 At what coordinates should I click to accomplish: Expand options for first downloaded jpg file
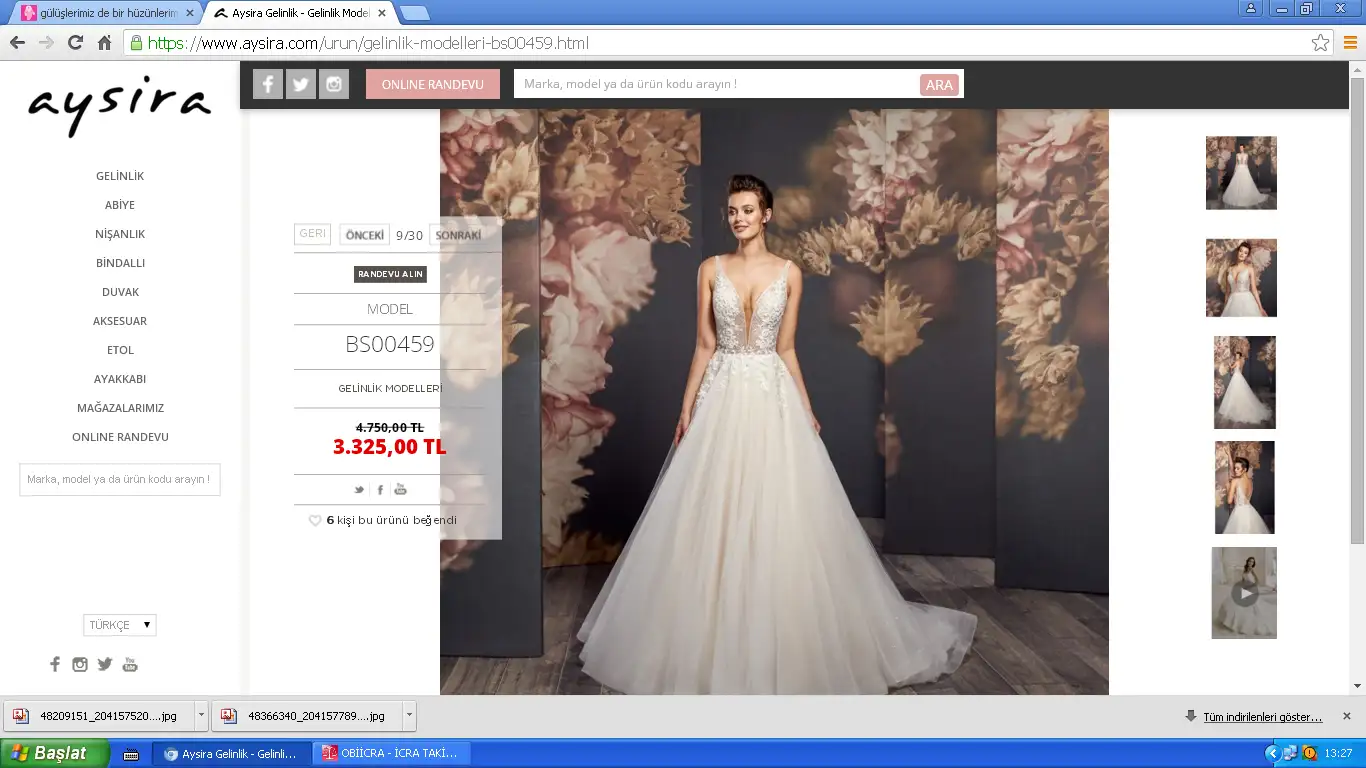[201, 716]
